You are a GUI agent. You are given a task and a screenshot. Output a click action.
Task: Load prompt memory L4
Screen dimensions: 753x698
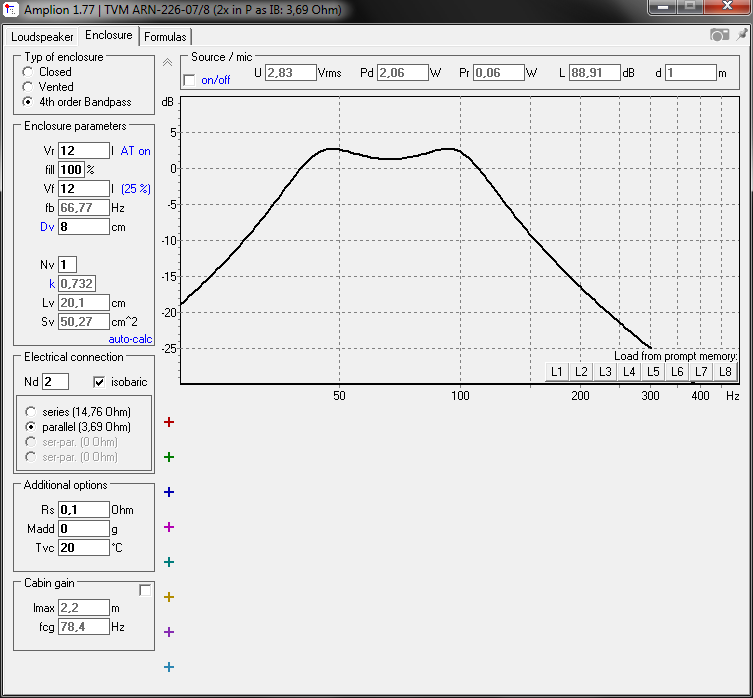[x=629, y=372]
